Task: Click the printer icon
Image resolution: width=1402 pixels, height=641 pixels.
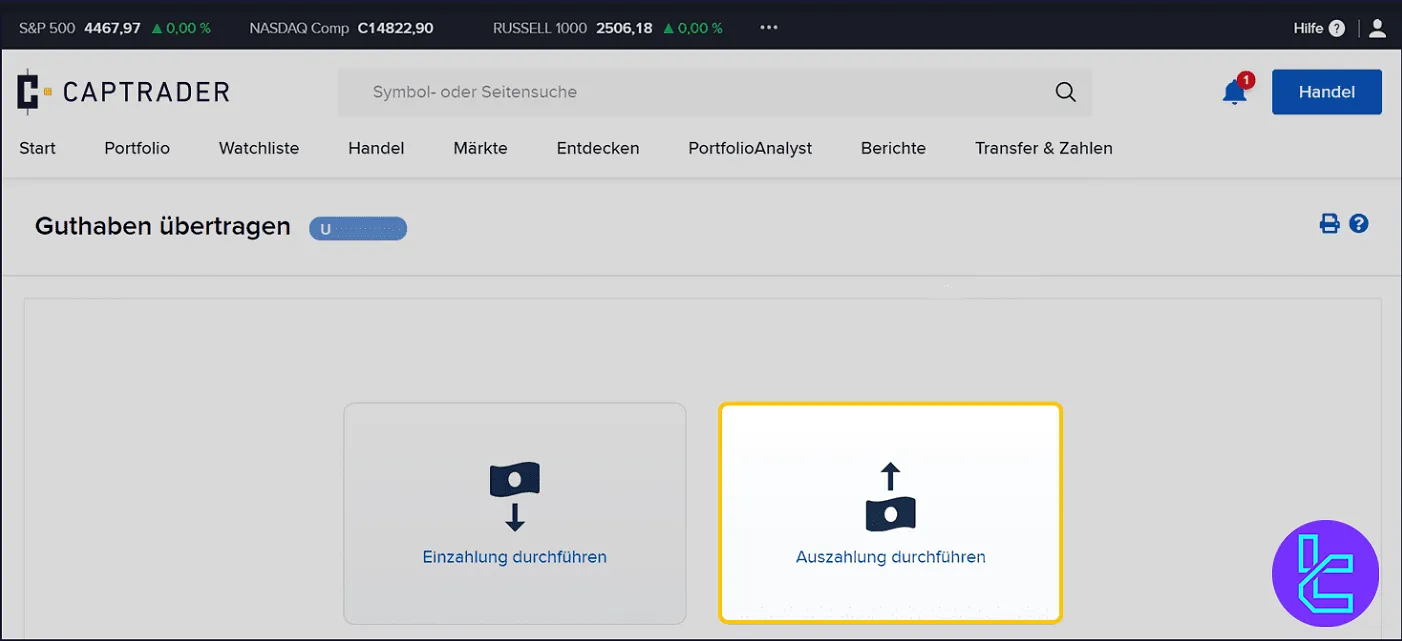Action: pyautogui.click(x=1329, y=224)
